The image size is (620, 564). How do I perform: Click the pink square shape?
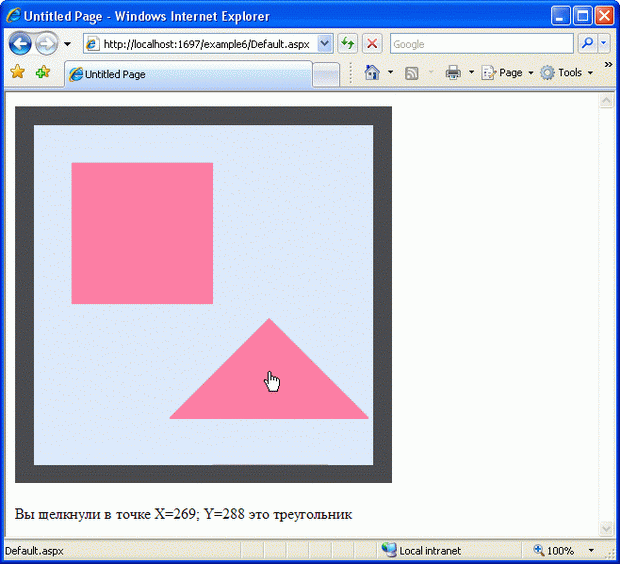click(142, 232)
